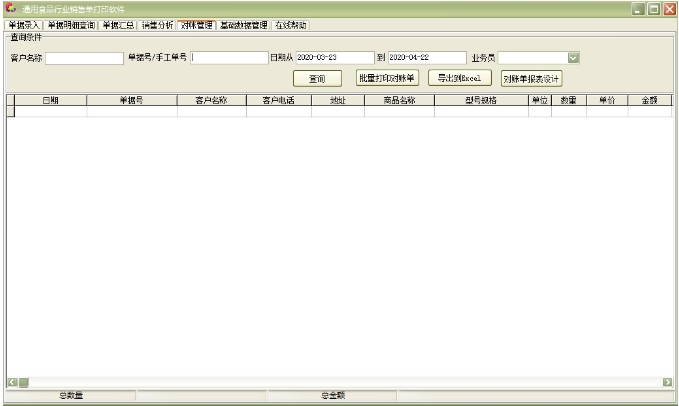
Task: Focus the 单据号/手工单号 input field
Action: (x=230, y=58)
